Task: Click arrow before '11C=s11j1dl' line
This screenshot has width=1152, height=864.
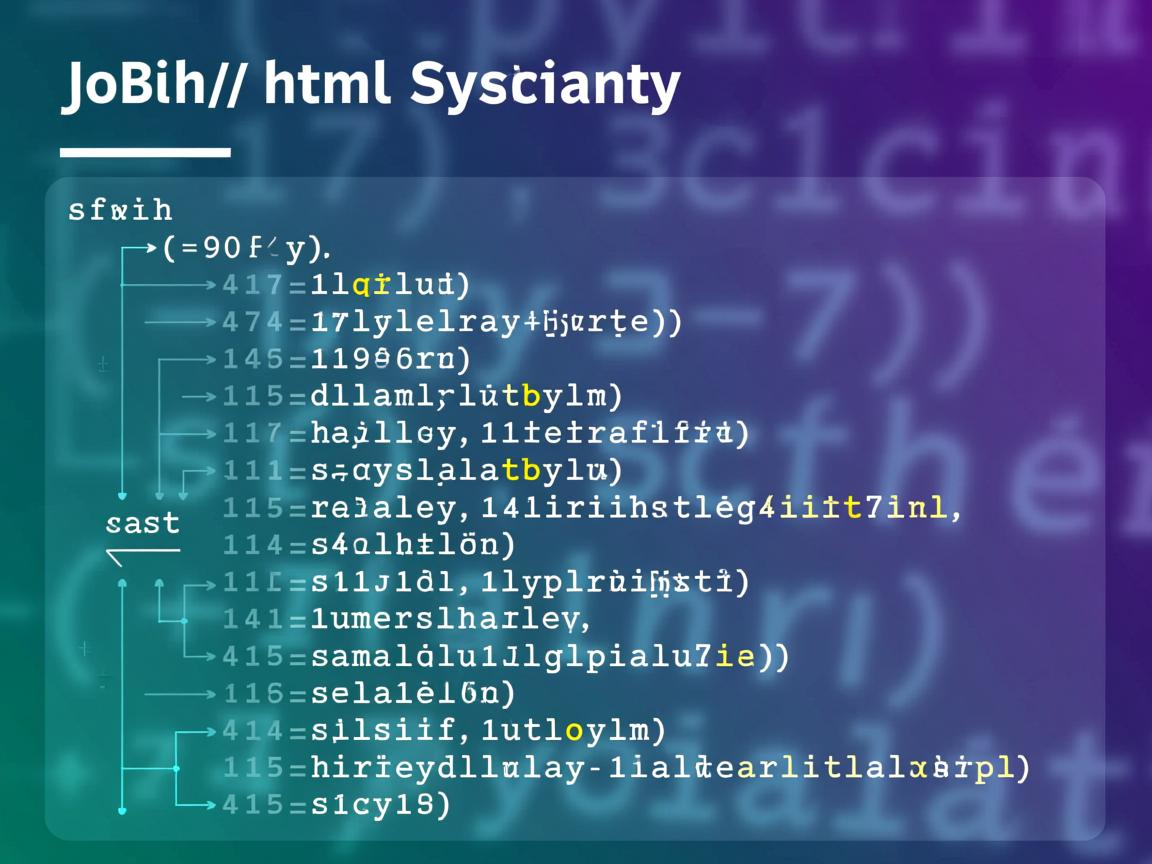Action: pyautogui.click(x=190, y=582)
